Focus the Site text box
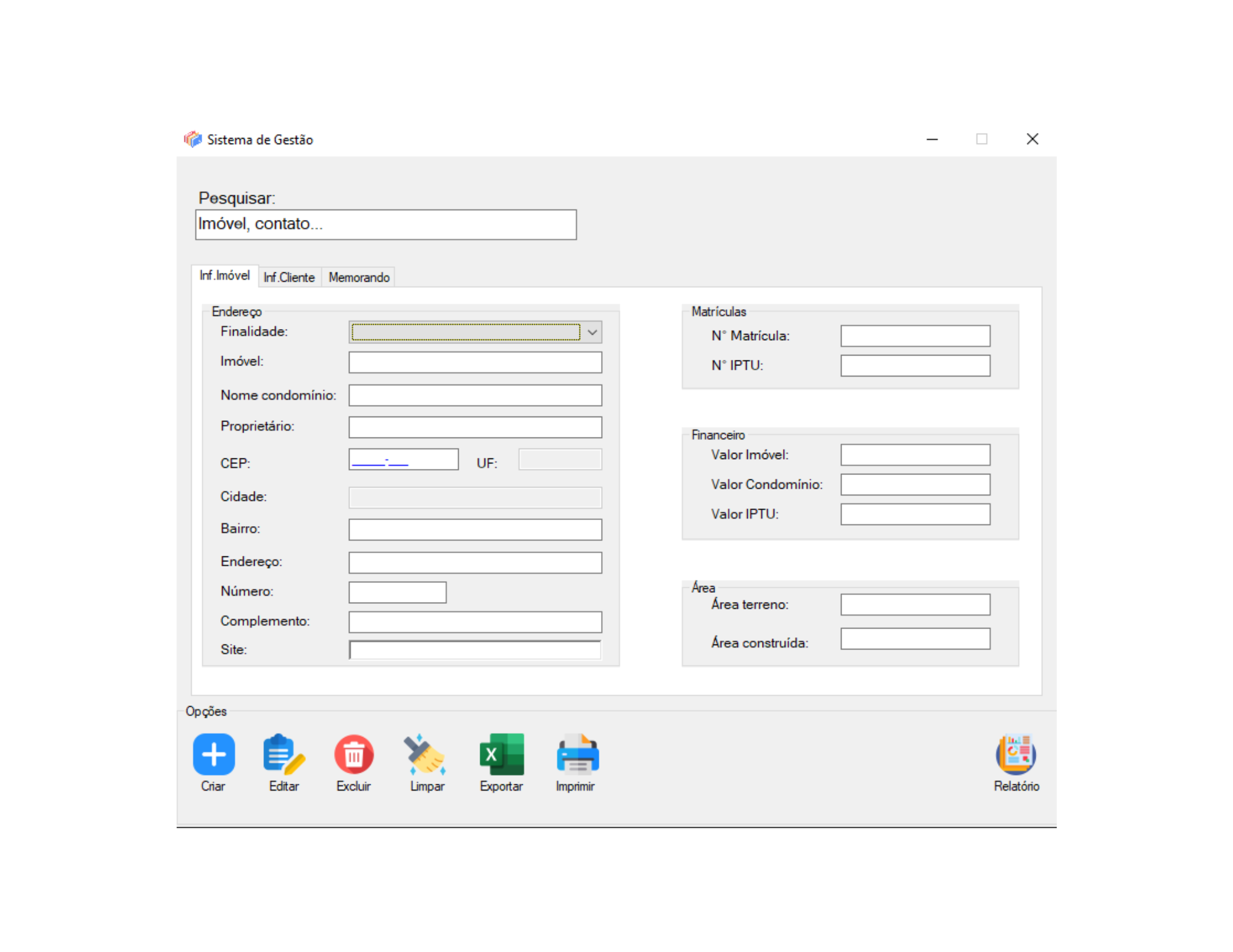The image size is (1233, 952). pyautogui.click(x=475, y=650)
